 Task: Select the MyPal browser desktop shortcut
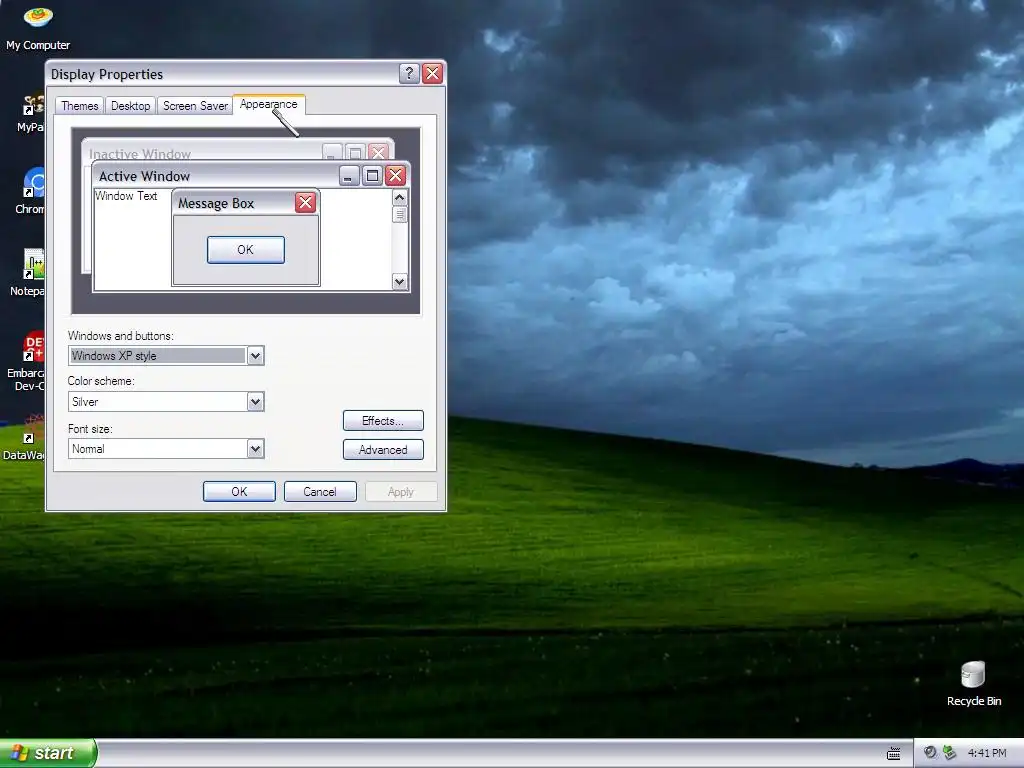(31, 112)
